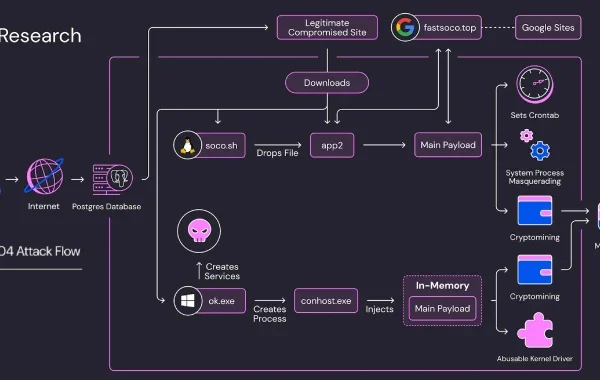
Task: Click the System Process Masquerading caption
Action: (x=535, y=177)
